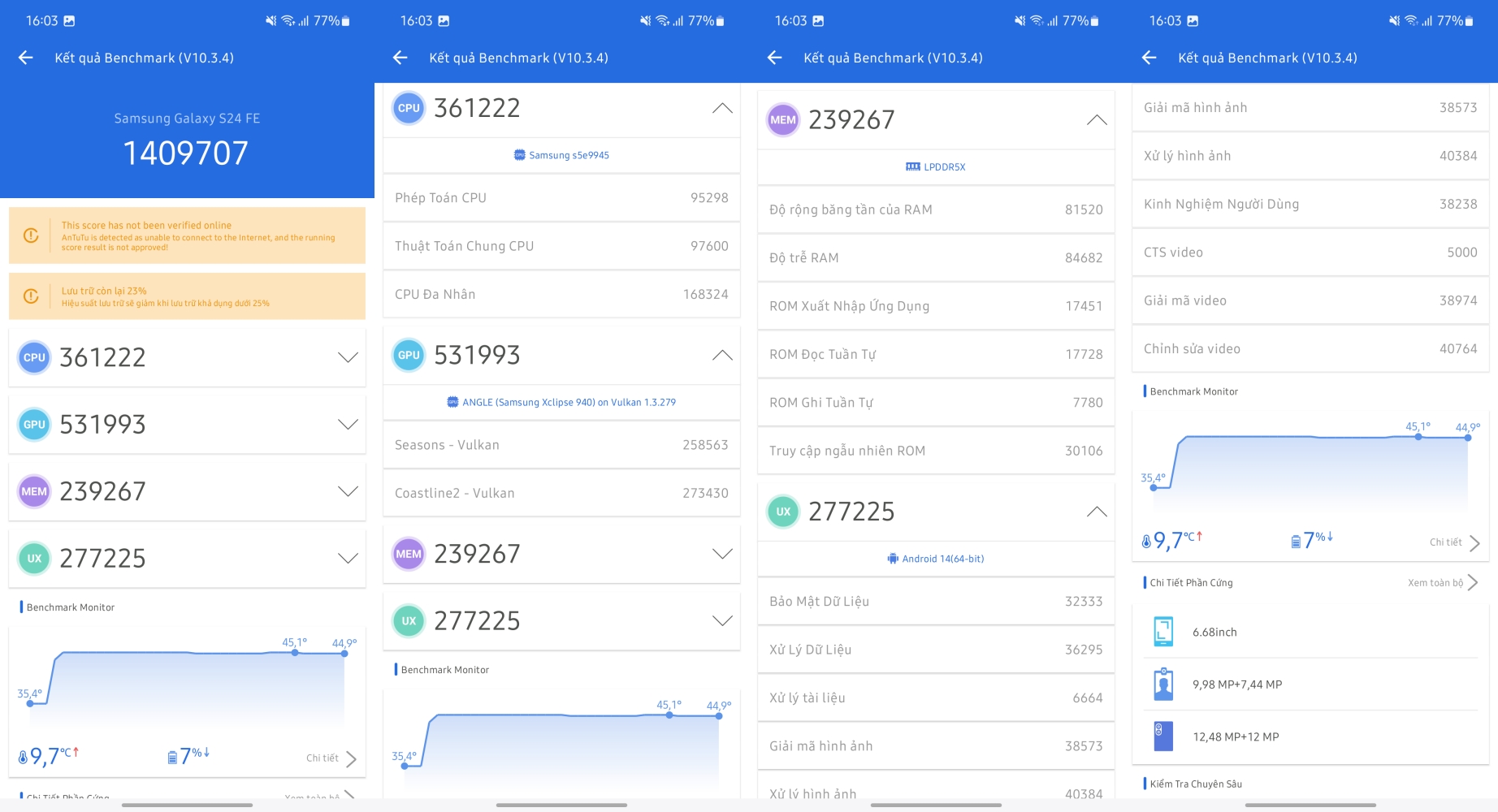Tap the GPU badge above the ANGLE Vulkan label
1498x812 pixels.
click(409, 355)
